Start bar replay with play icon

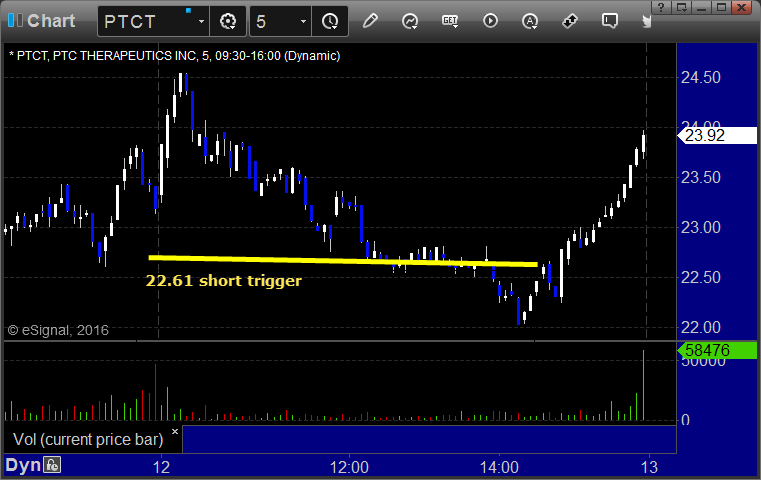(x=490, y=21)
